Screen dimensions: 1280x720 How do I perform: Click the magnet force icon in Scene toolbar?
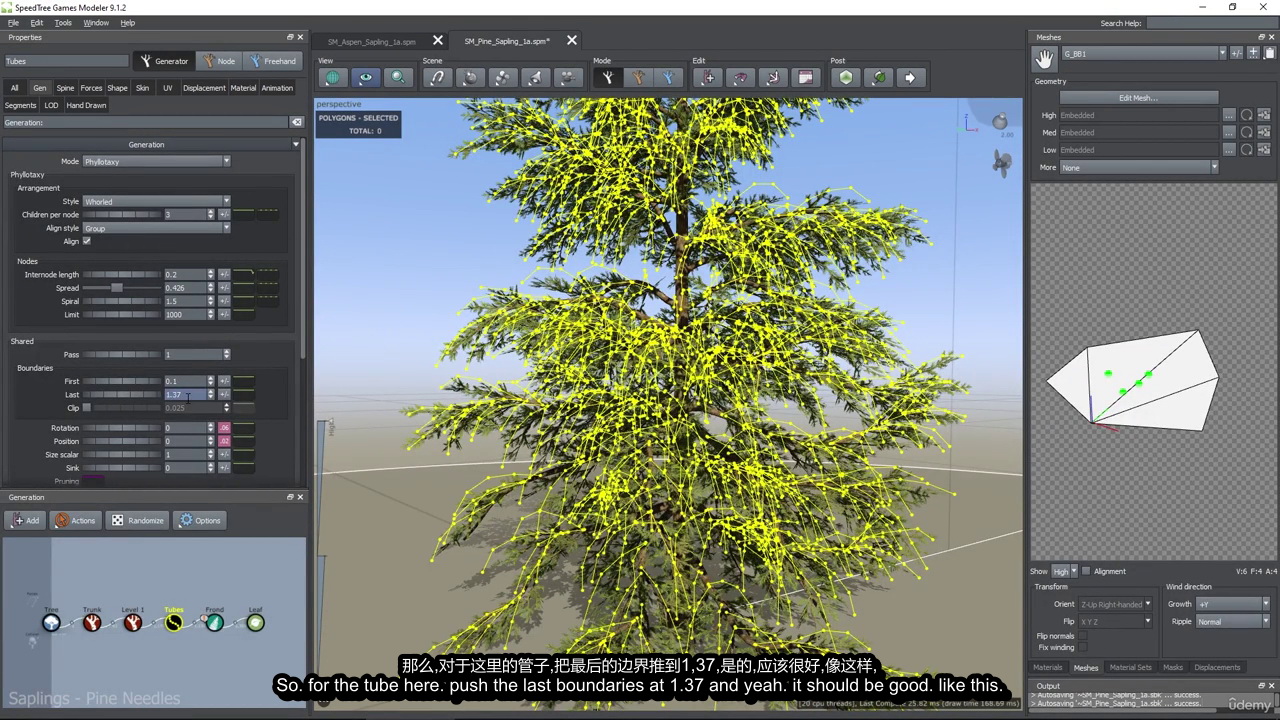pos(438,77)
